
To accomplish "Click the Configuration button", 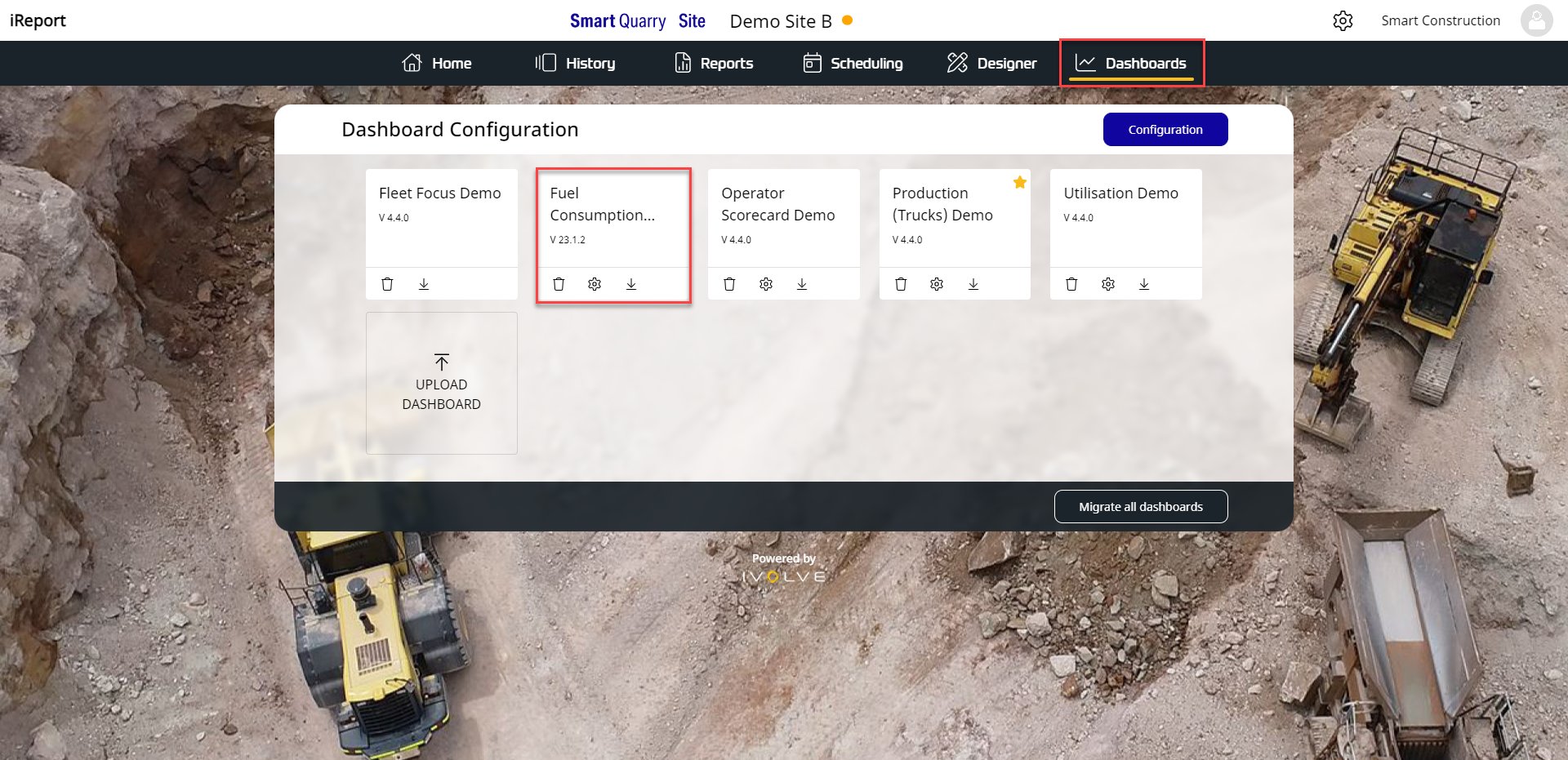I will (x=1165, y=130).
